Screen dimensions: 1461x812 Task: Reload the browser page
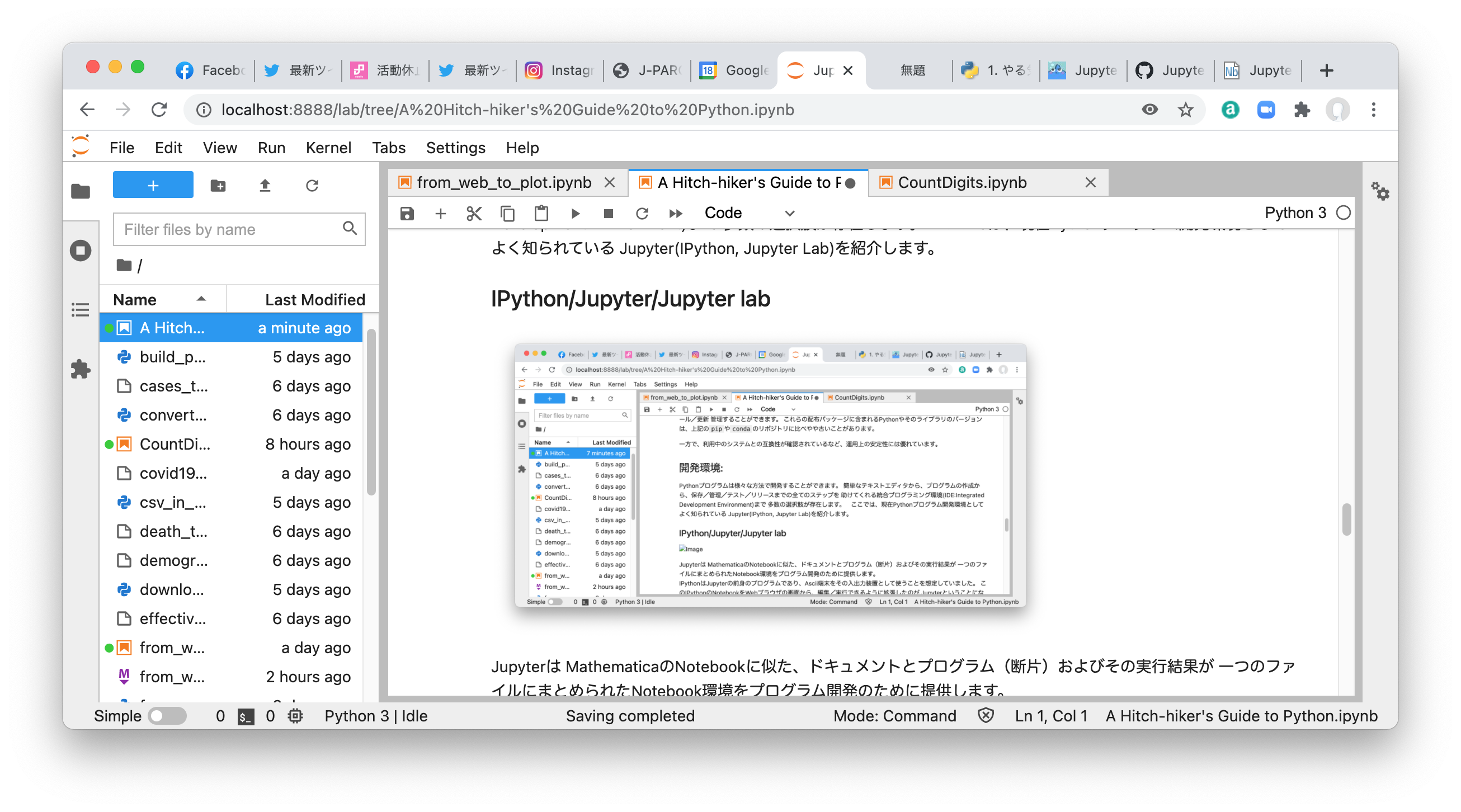pyautogui.click(x=159, y=110)
